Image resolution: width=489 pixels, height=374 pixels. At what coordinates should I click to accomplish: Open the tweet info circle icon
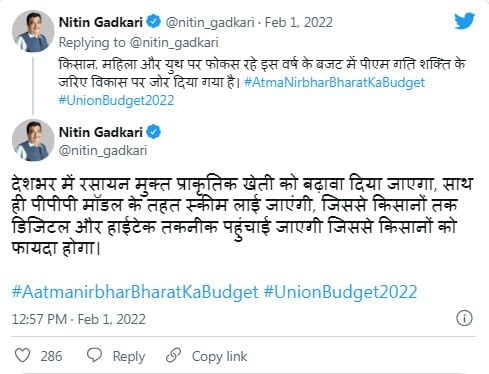tap(464, 318)
